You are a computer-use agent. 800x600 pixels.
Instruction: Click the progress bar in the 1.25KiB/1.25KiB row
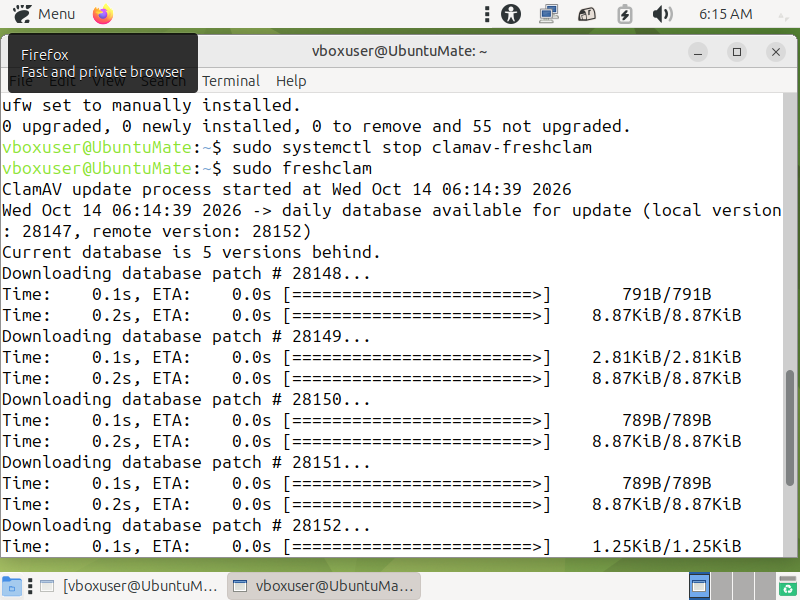[417, 546]
